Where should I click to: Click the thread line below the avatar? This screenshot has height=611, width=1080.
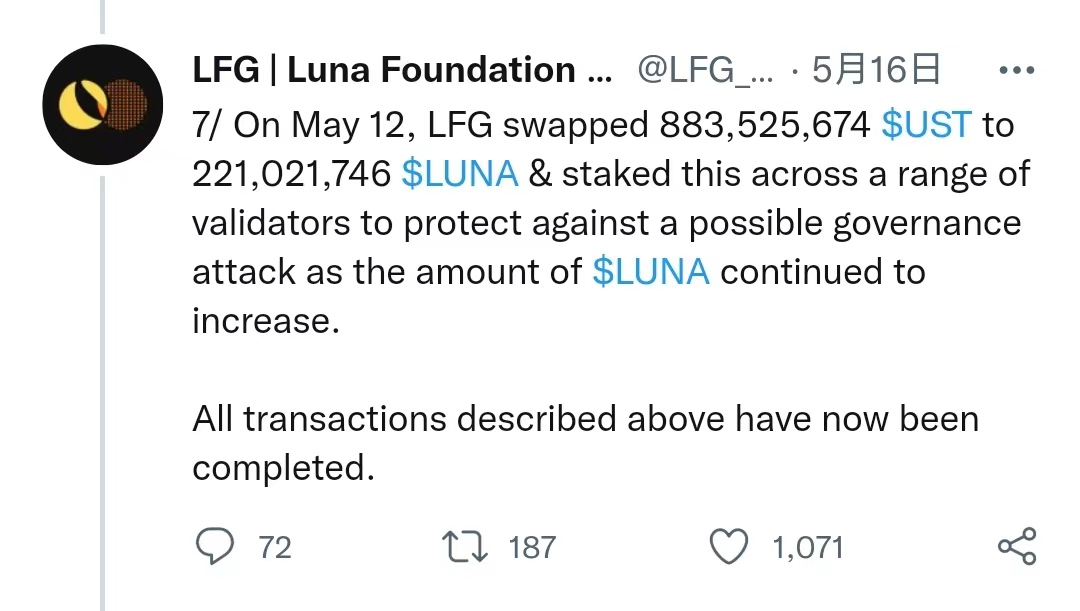coord(103,393)
